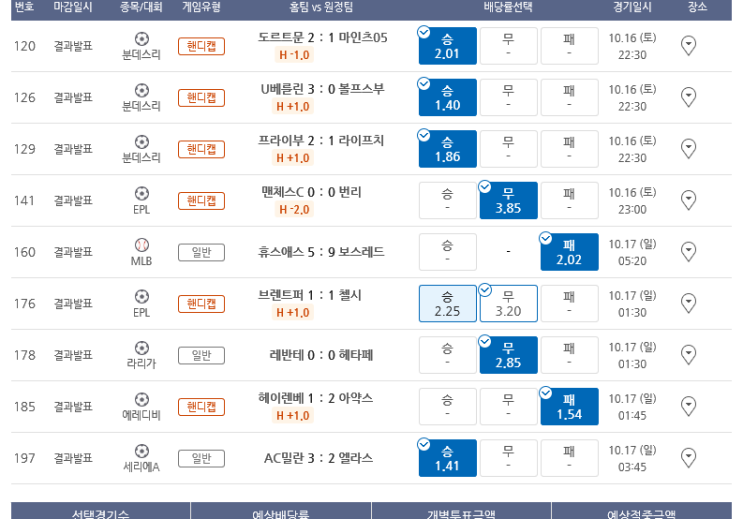Toggle 무 3.85 selection for 맨체스C match

coord(508,200)
